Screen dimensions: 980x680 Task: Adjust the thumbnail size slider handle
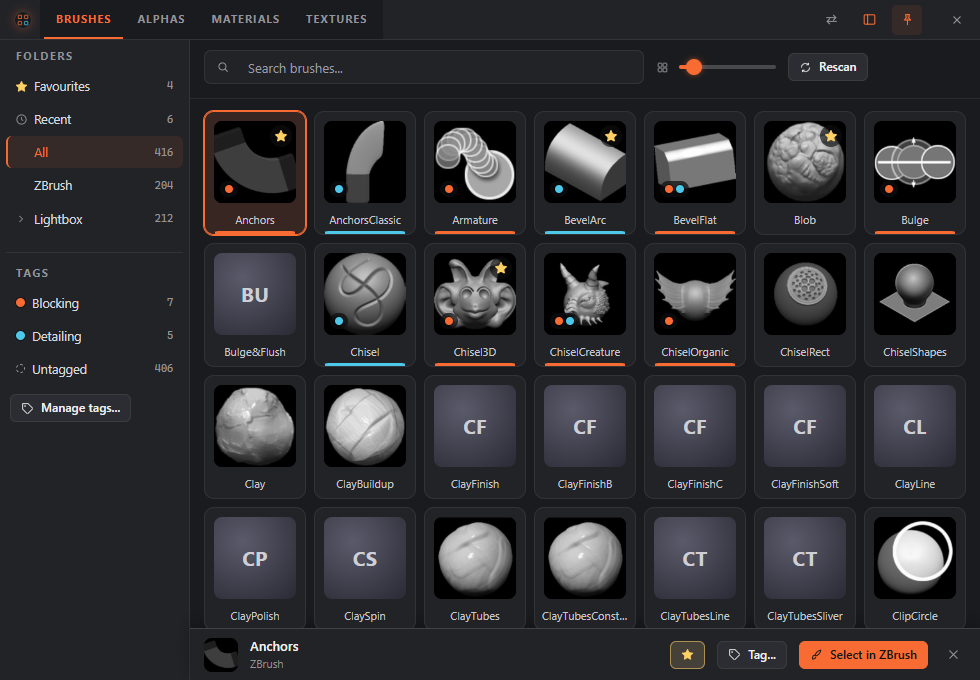point(694,67)
